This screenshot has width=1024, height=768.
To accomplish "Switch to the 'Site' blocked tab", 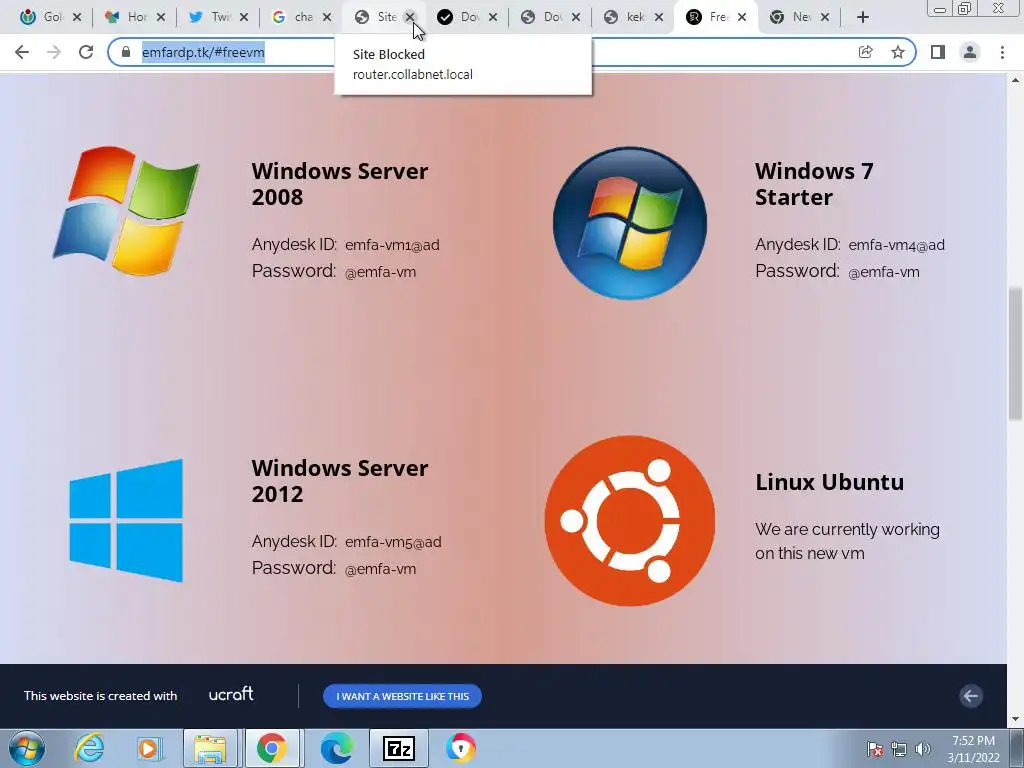I will pos(379,18).
